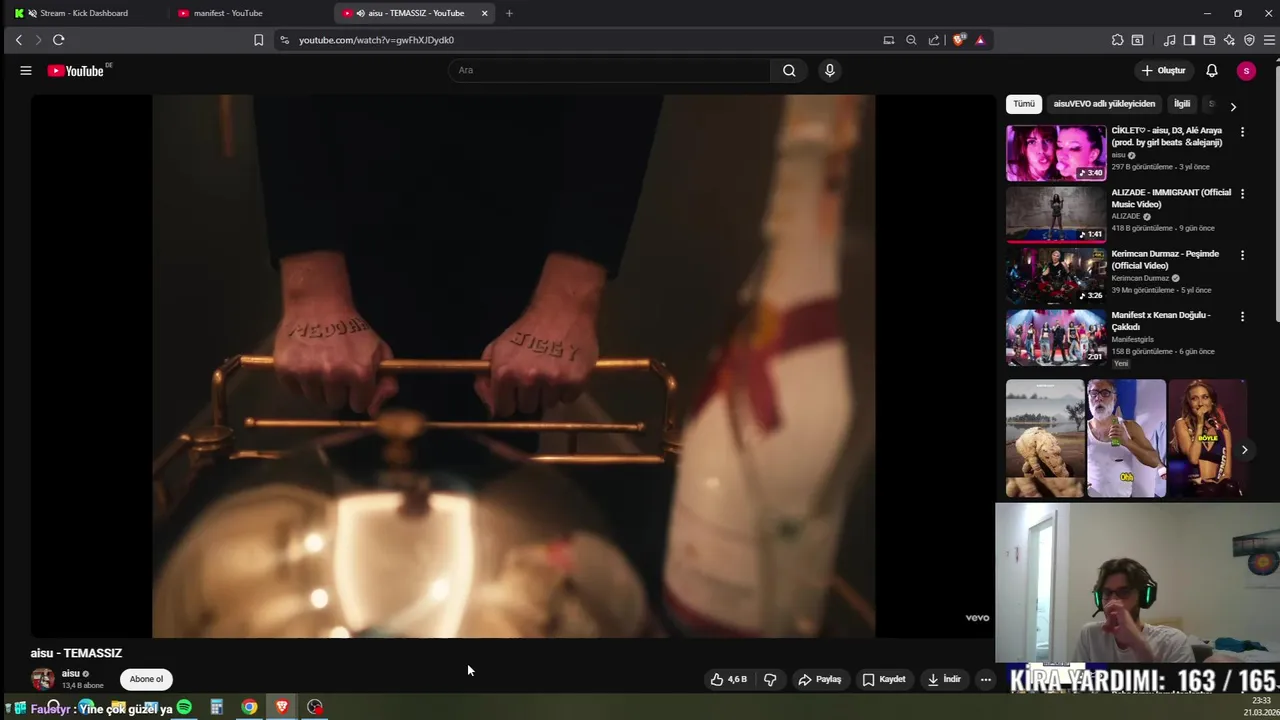Viewport: 1280px width, 720px height.
Task: Download the video with İndir
Action: [x=944, y=680]
